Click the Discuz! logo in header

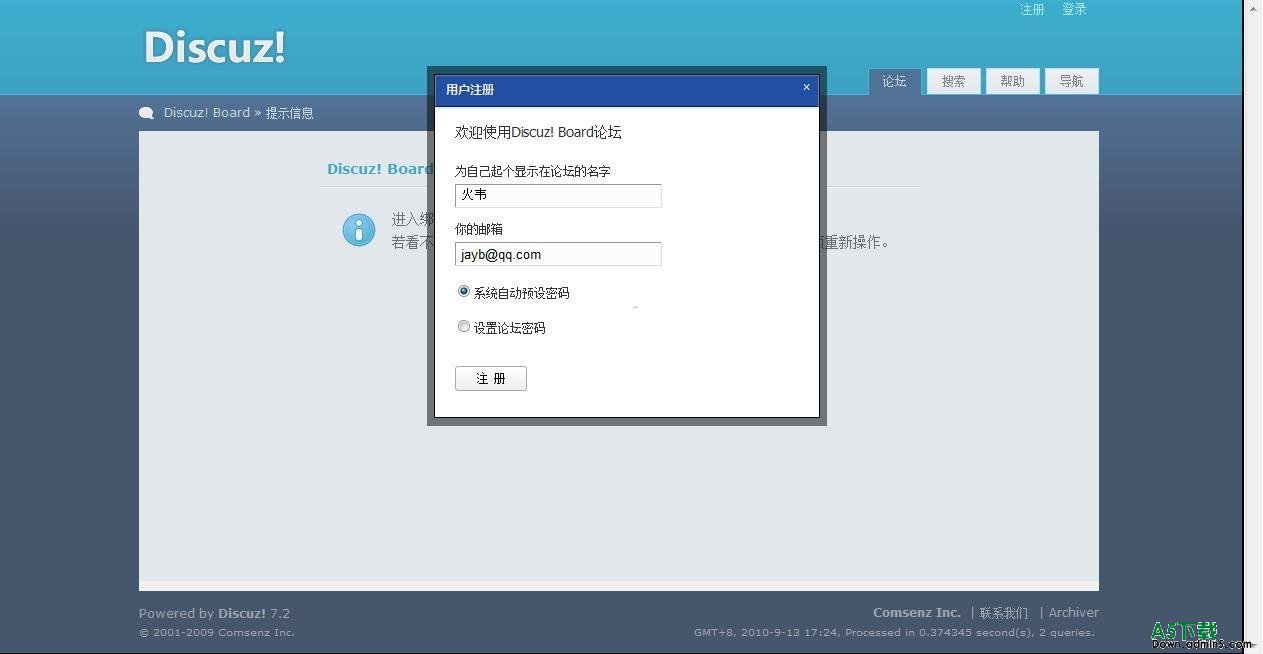pyautogui.click(x=215, y=47)
